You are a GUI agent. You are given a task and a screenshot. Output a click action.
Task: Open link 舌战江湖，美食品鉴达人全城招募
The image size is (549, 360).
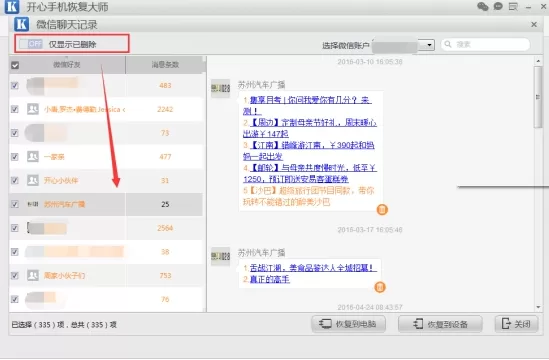(313, 268)
